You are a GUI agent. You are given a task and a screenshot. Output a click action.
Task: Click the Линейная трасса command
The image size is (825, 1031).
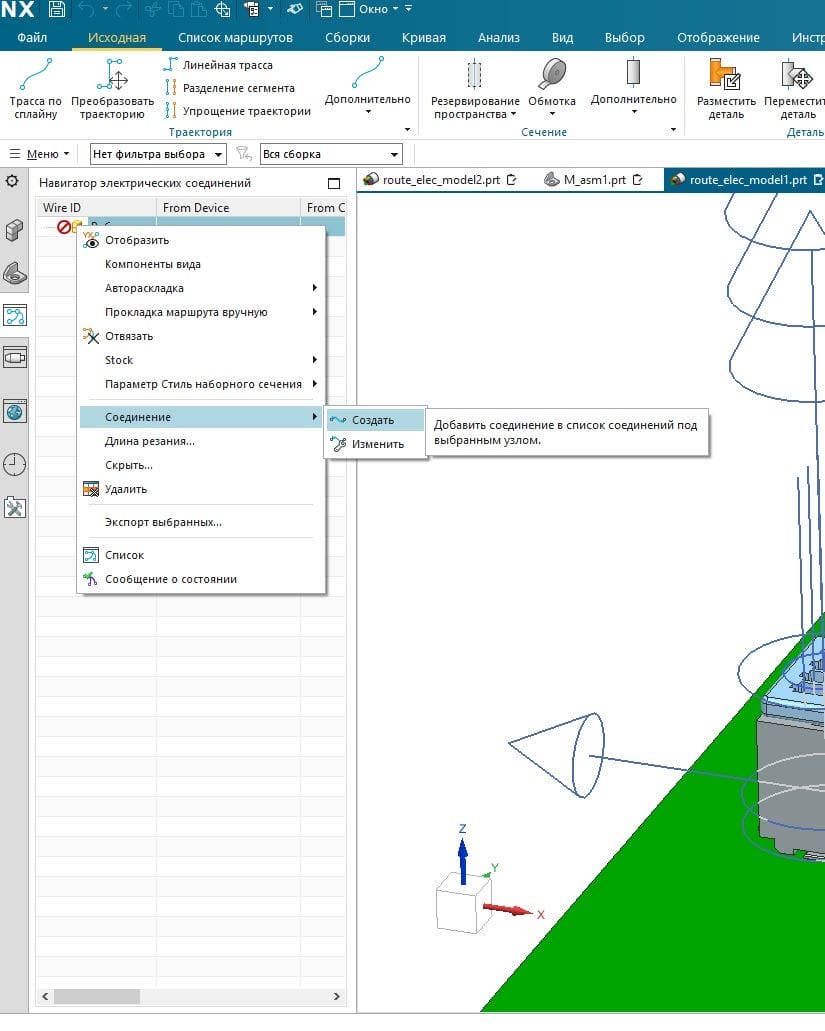[219, 65]
